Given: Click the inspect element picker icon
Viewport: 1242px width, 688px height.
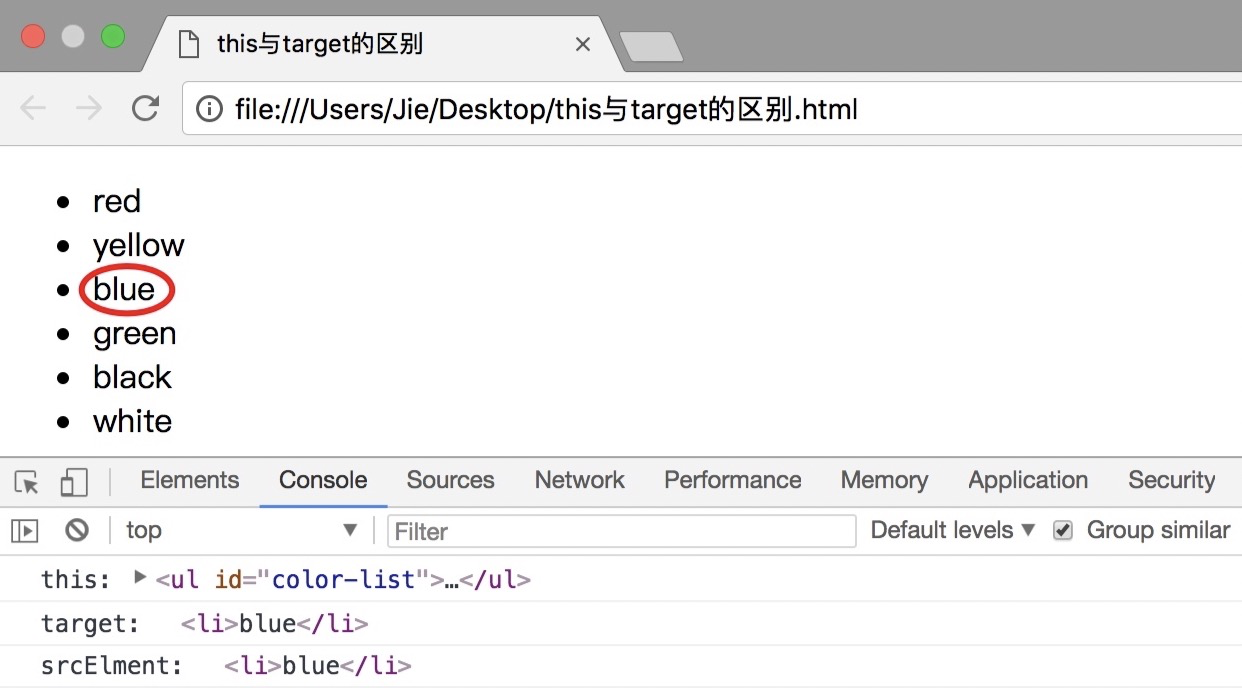Looking at the screenshot, I should (27, 482).
